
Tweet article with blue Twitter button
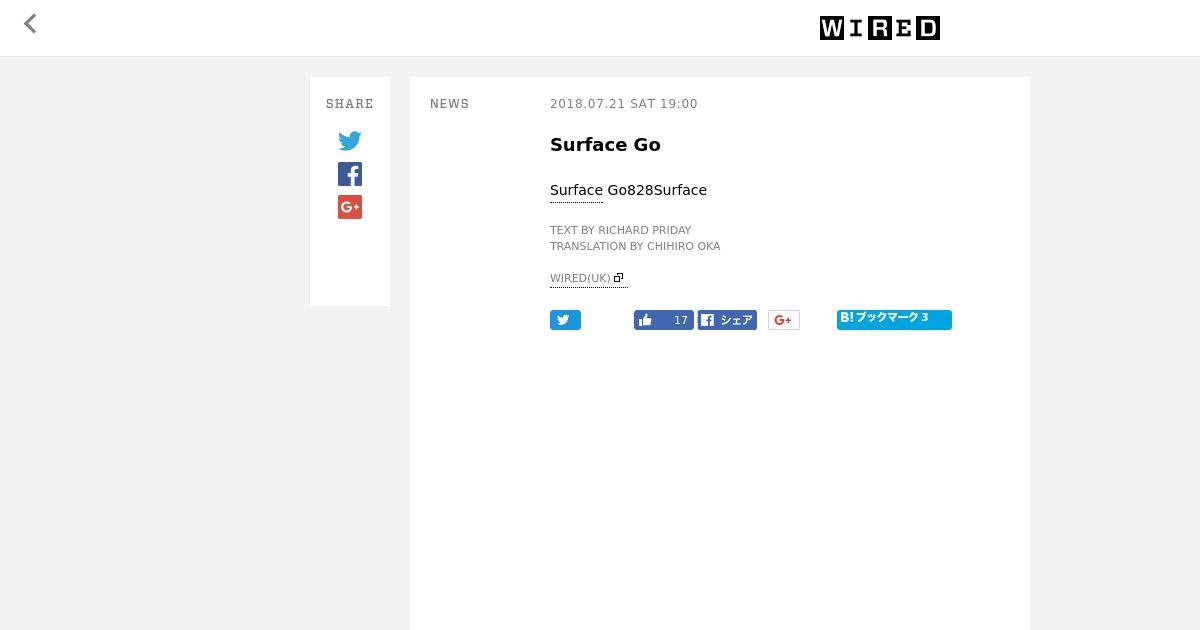(565, 320)
